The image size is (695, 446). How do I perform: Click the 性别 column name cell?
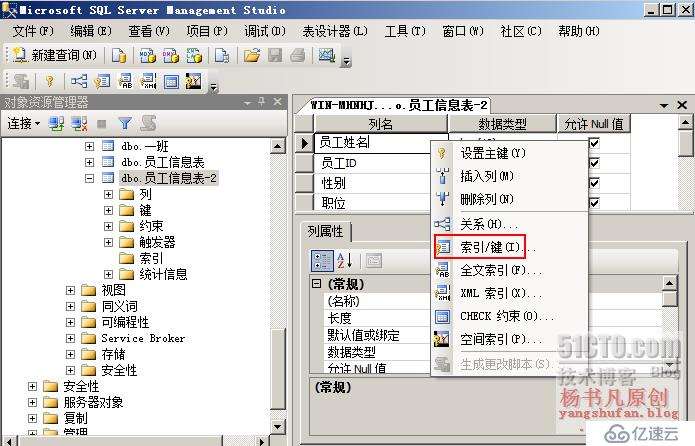[x=372, y=183]
